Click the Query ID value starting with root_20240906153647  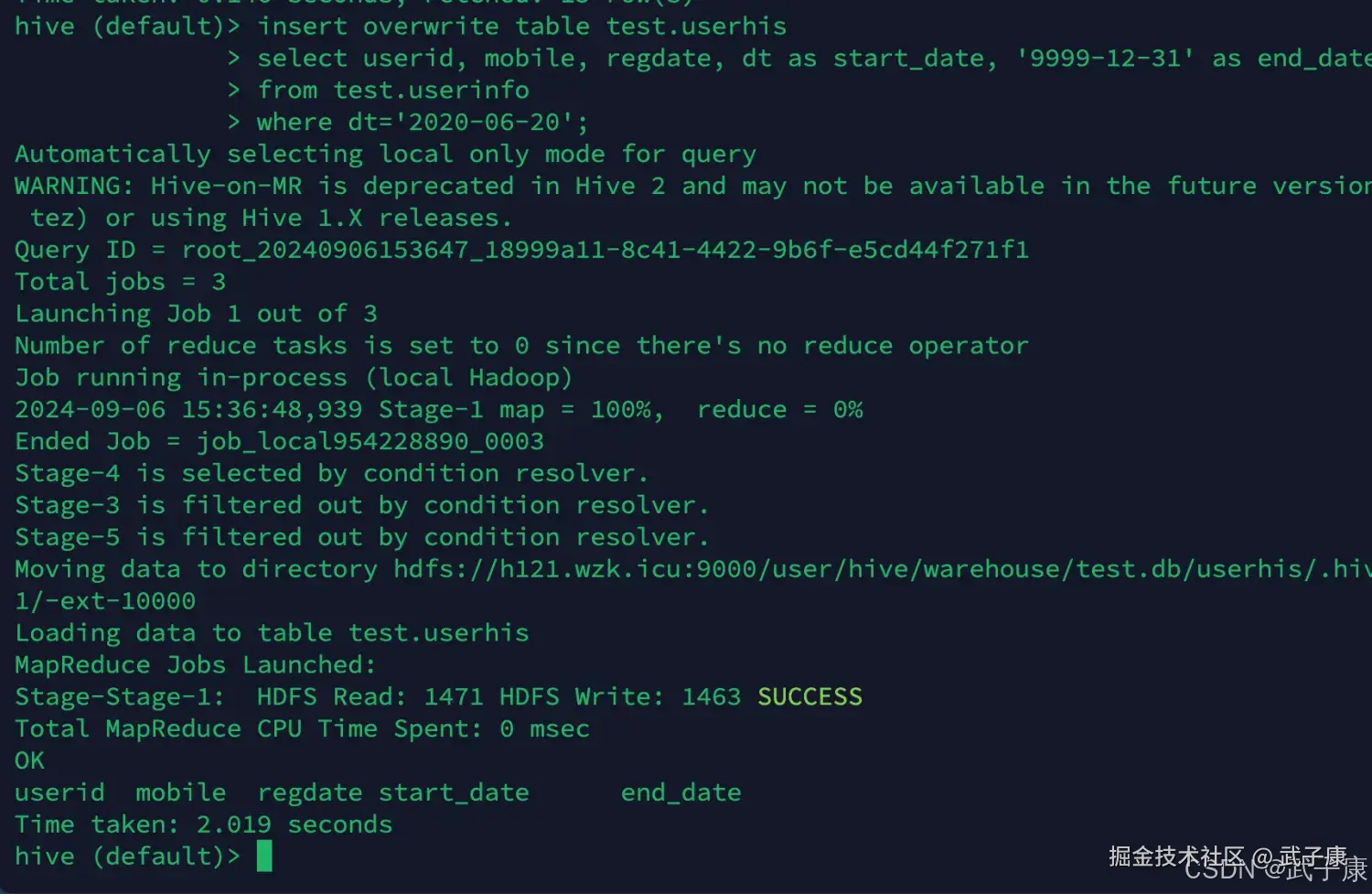coord(605,250)
